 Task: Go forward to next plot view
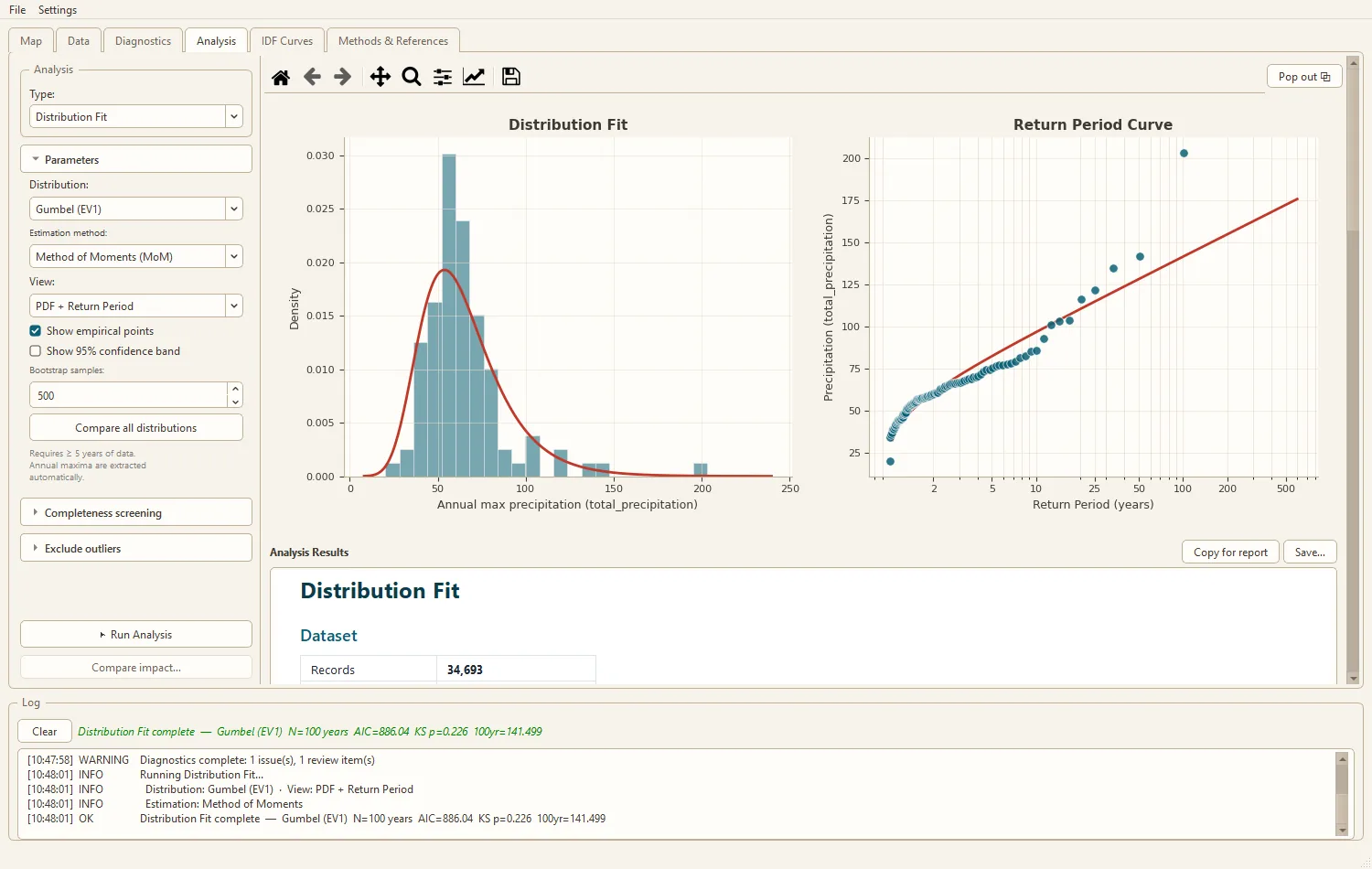point(343,77)
